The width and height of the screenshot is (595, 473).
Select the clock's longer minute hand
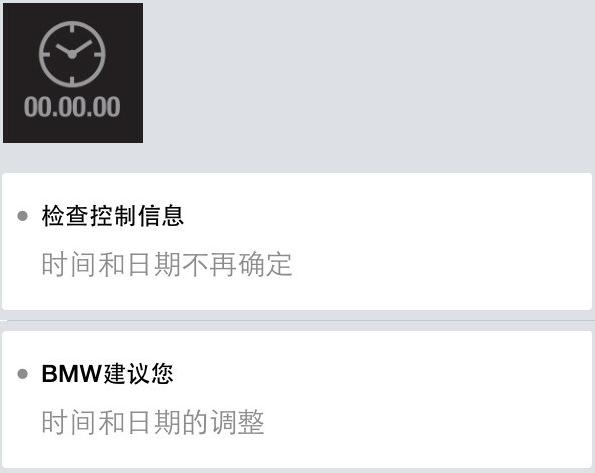pyautogui.click(x=82, y=47)
